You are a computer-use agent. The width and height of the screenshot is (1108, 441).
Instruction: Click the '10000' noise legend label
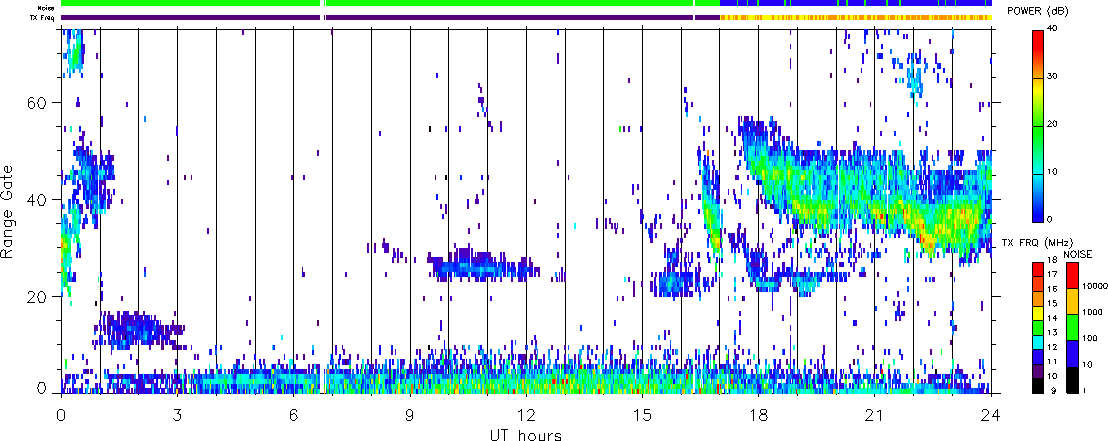click(x=1093, y=288)
